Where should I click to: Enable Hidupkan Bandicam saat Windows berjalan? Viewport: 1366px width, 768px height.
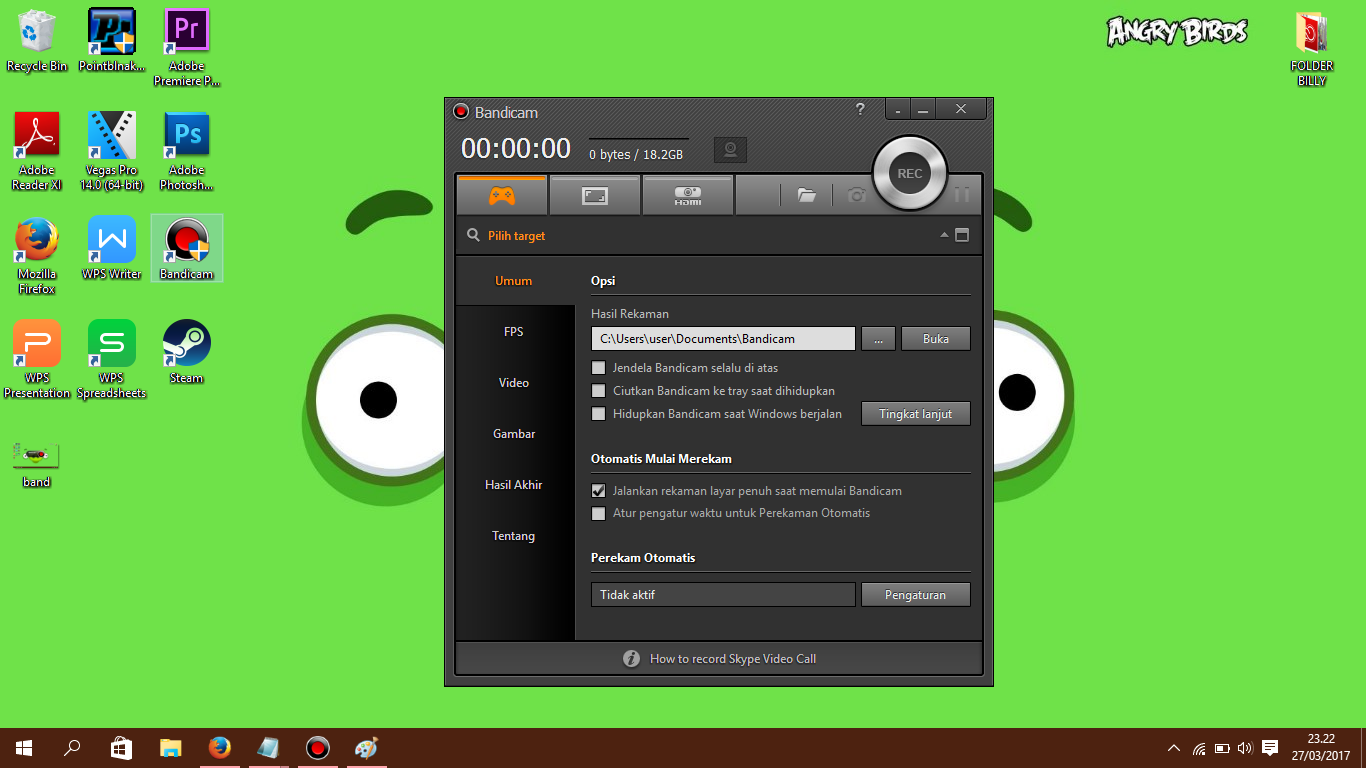(599, 414)
